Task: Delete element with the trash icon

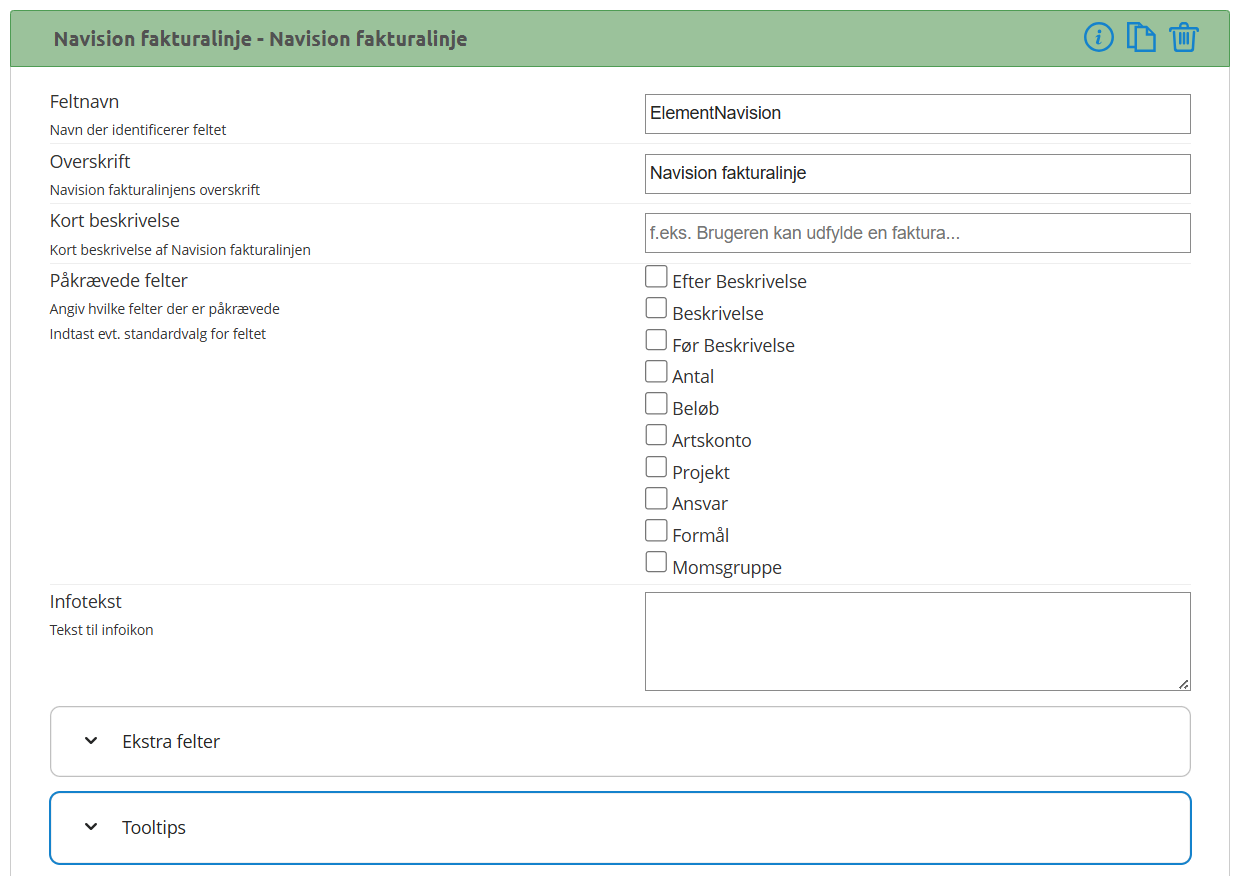Action: pyautogui.click(x=1183, y=38)
